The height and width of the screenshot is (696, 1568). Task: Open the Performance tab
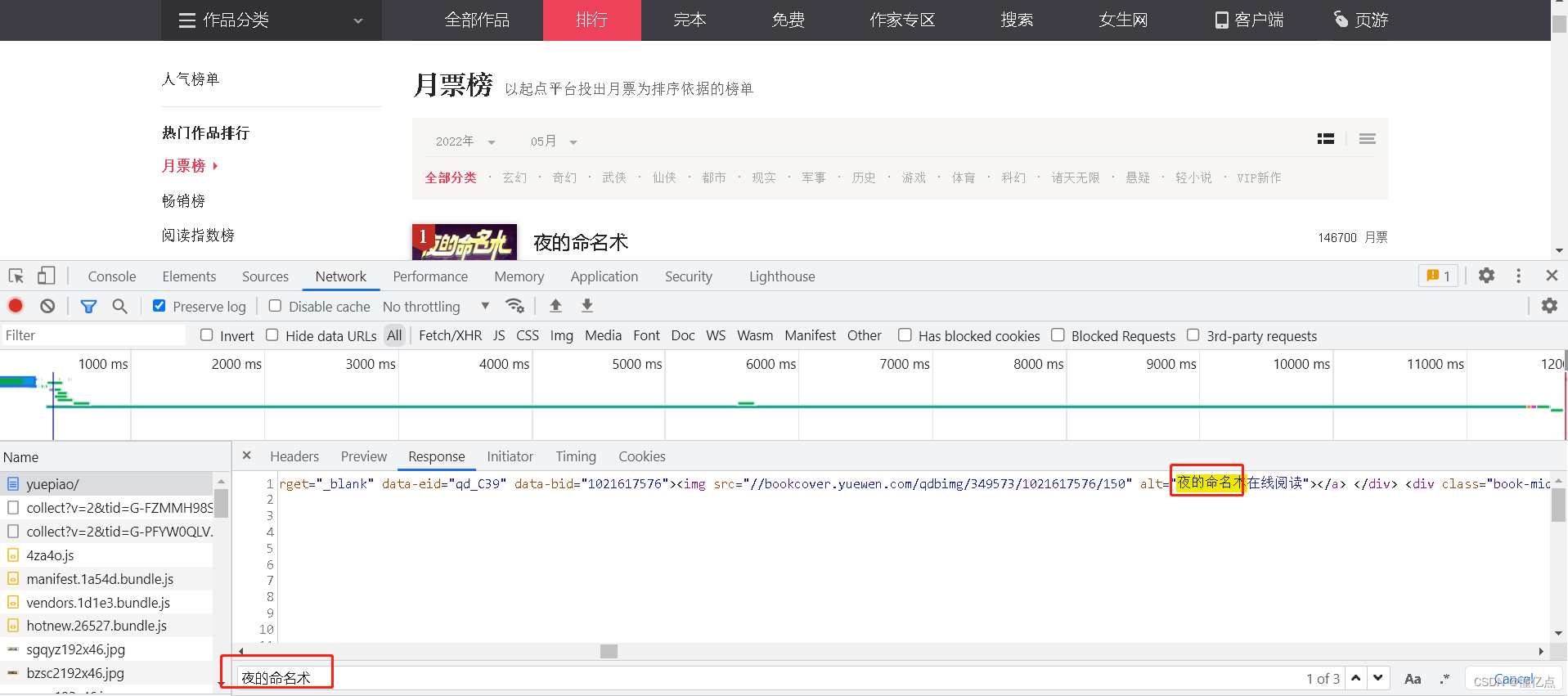pyautogui.click(x=430, y=276)
